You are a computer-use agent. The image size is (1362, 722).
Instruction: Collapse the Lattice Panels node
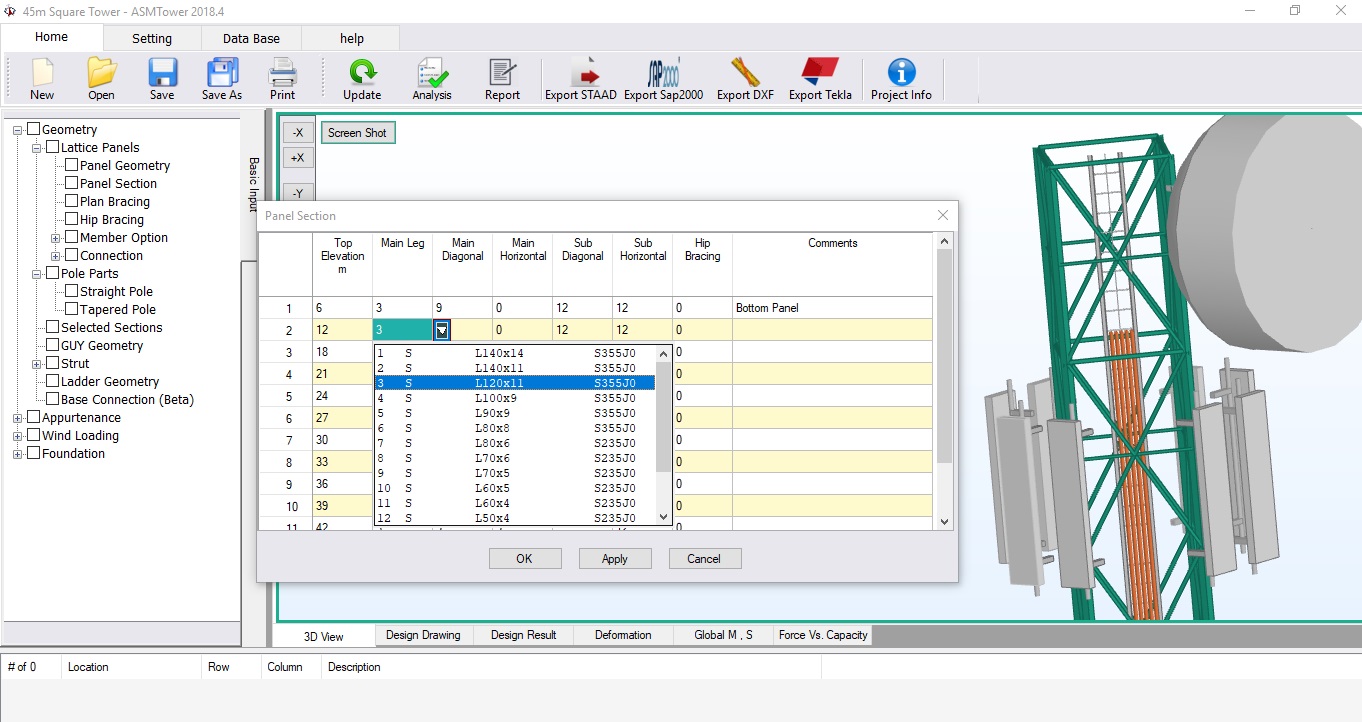click(37, 148)
